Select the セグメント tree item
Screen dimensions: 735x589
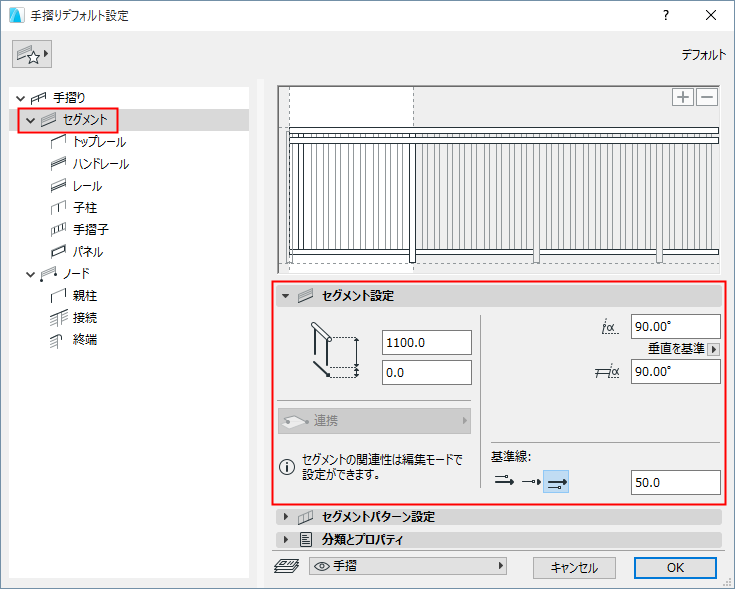(x=85, y=120)
